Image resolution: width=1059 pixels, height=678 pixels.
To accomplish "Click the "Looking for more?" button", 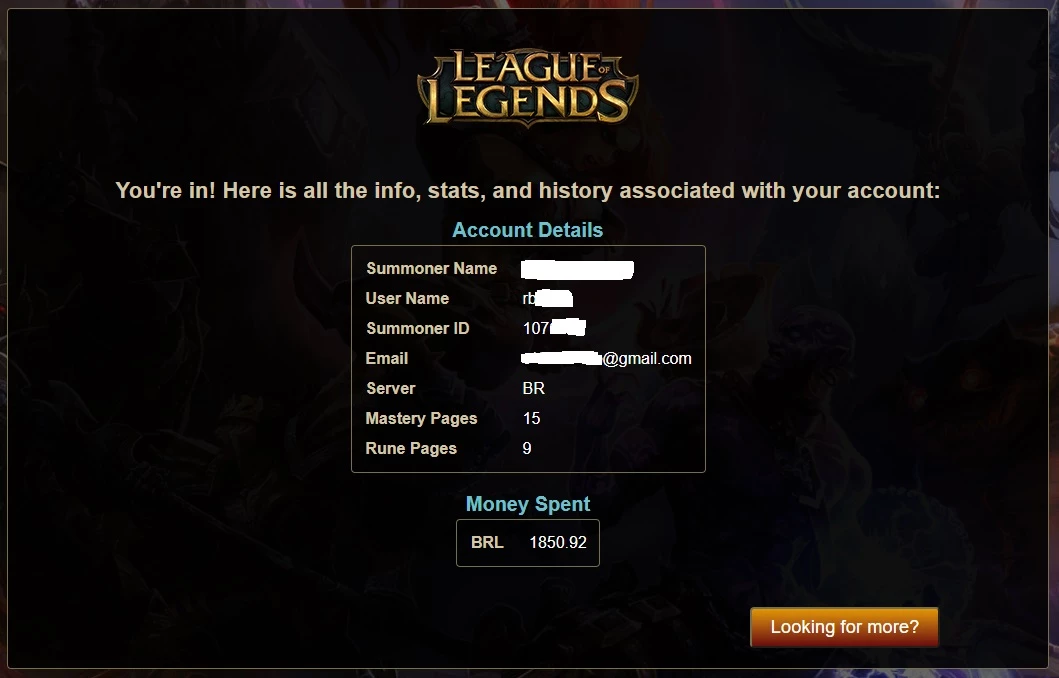I will [844, 627].
